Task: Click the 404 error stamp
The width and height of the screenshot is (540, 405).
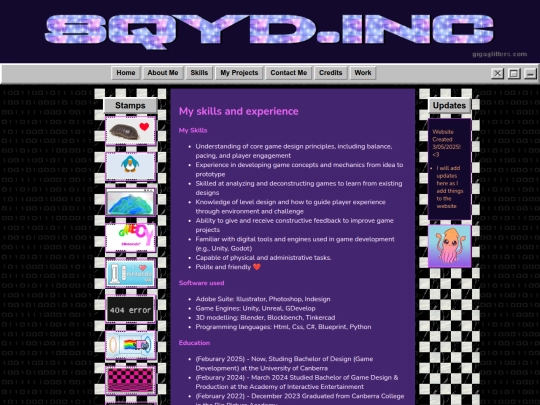Action: [131, 309]
